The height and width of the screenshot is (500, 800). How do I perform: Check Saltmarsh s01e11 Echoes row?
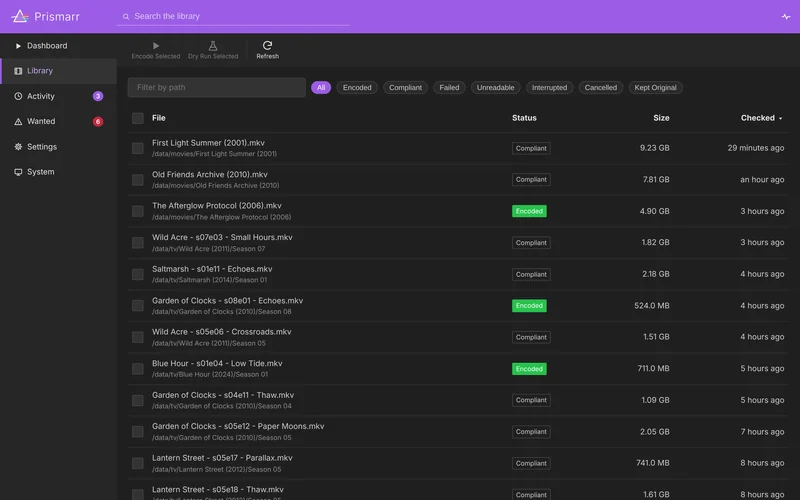point(138,274)
